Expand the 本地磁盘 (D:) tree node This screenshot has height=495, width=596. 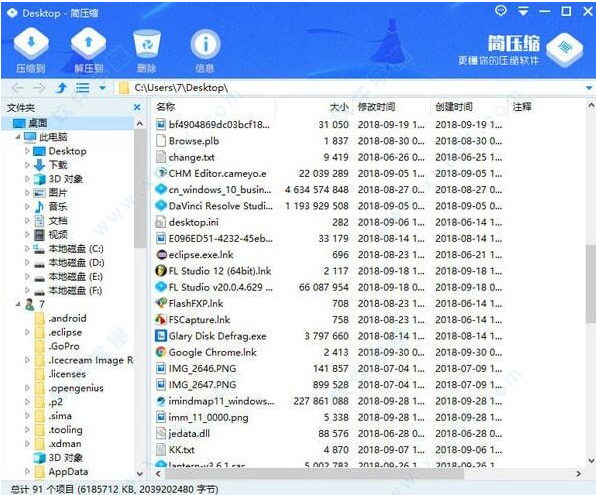[x=27, y=263]
